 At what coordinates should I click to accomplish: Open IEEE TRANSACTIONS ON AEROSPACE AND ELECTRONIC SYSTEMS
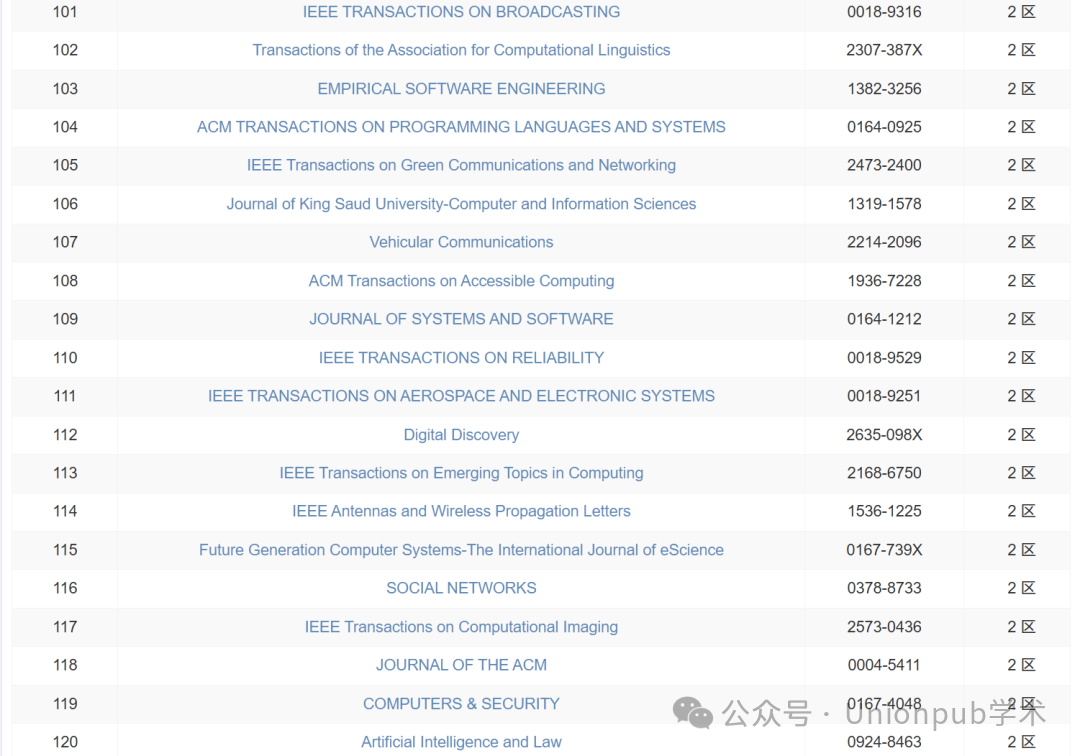pos(461,396)
